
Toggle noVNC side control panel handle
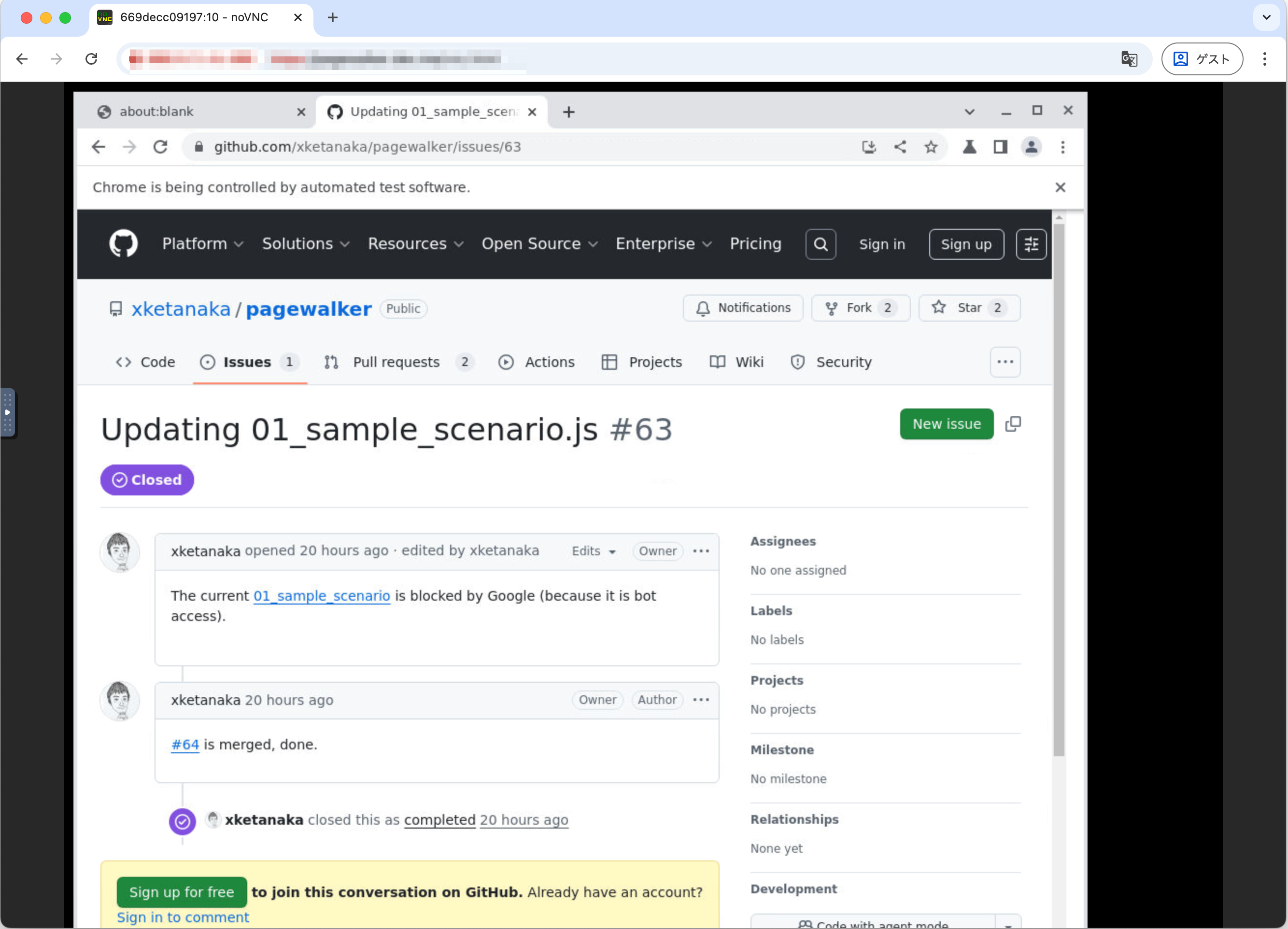coord(8,413)
